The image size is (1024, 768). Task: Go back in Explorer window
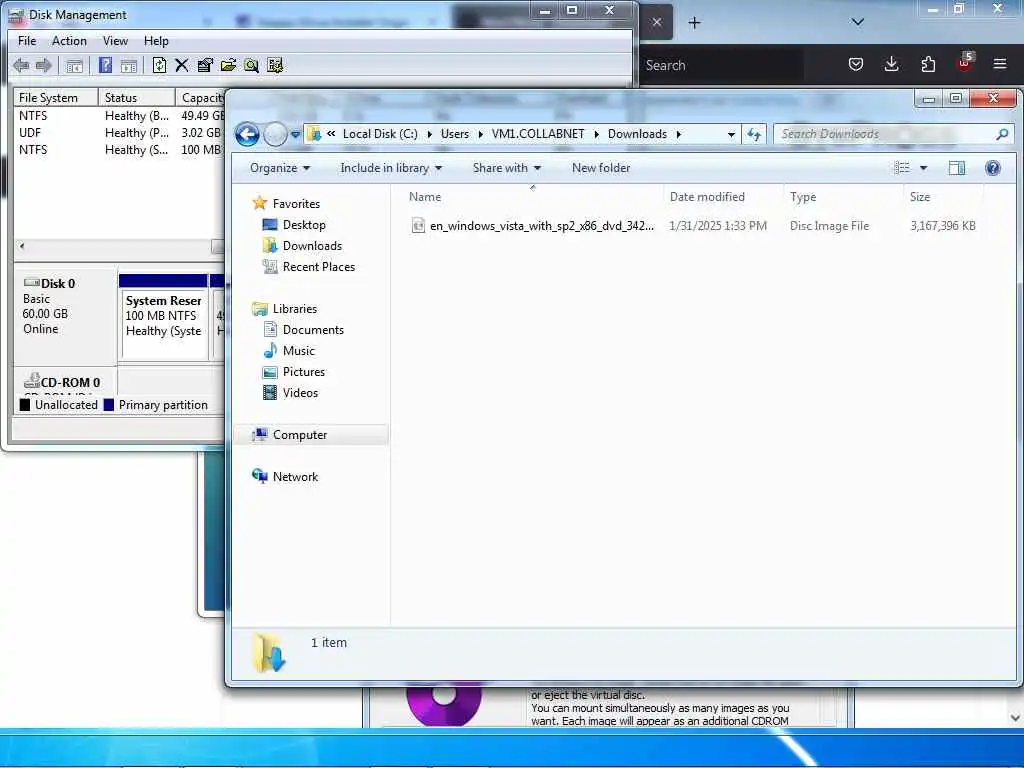tap(248, 135)
